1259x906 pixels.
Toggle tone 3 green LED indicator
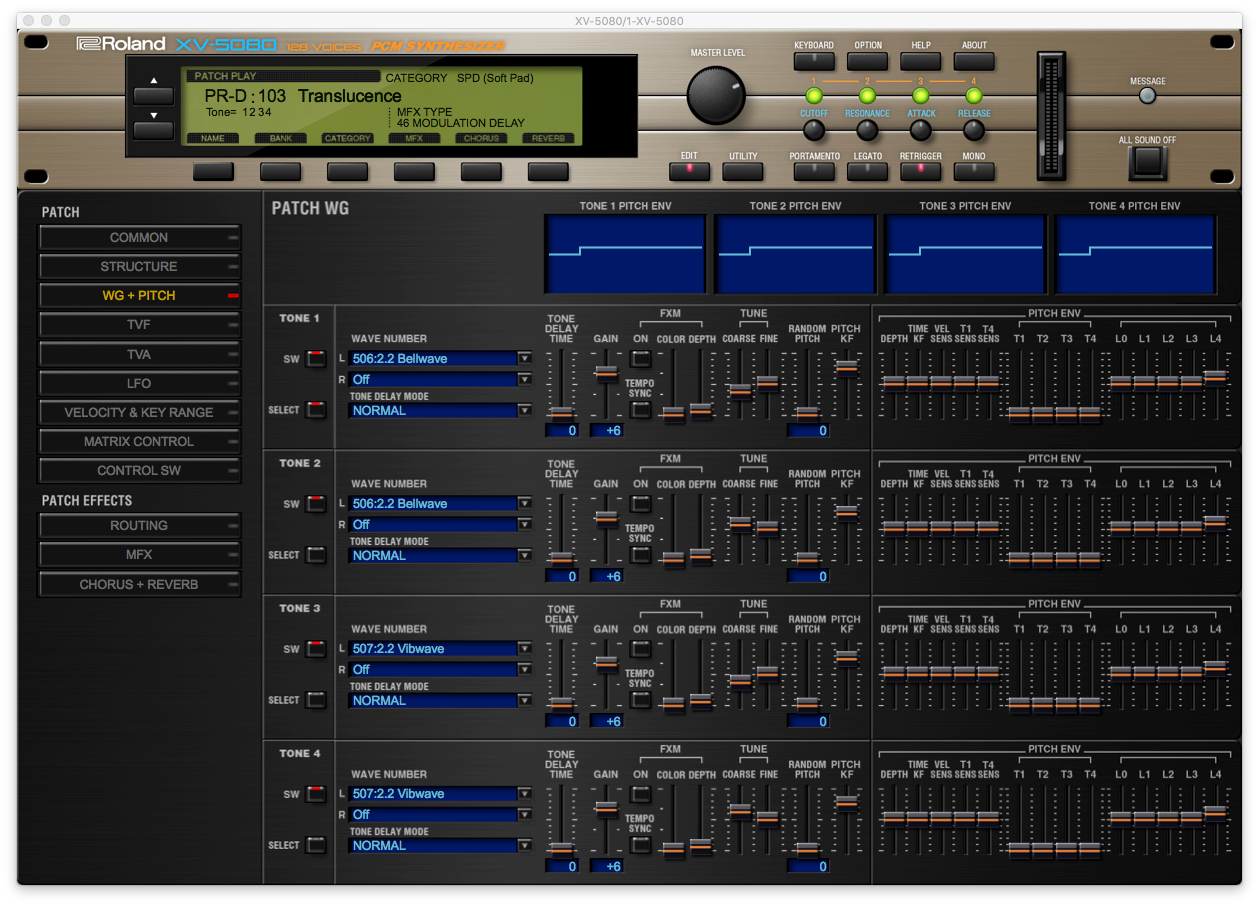pyautogui.click(x=920, y=96)
